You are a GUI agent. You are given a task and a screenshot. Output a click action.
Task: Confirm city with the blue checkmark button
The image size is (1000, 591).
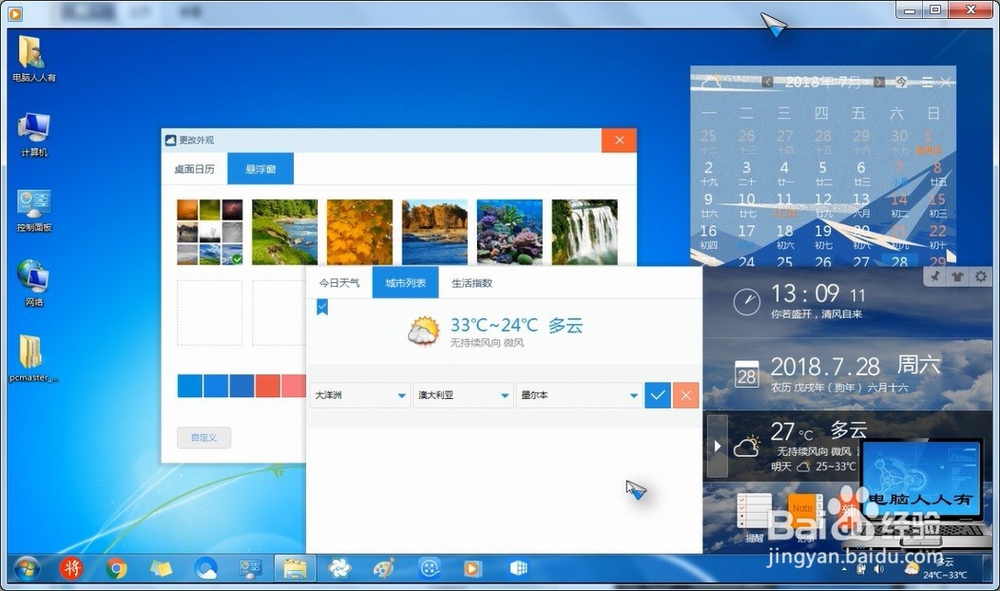[x=658, y=395]
